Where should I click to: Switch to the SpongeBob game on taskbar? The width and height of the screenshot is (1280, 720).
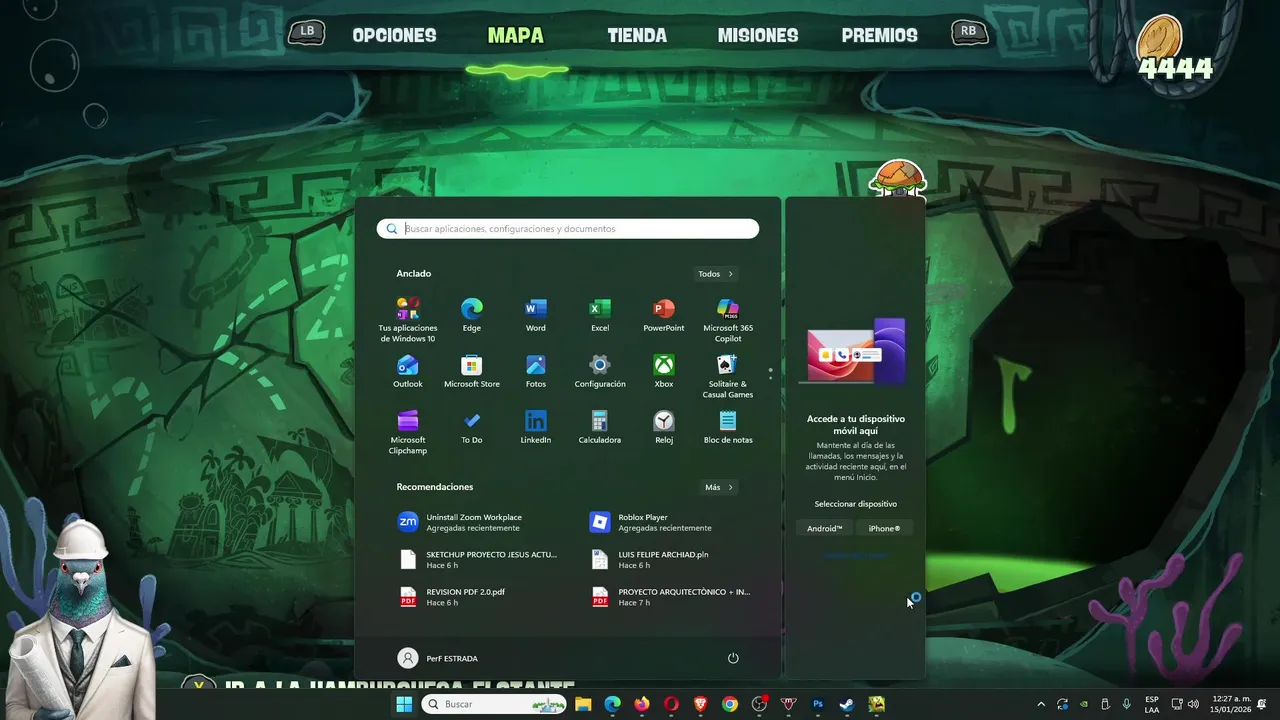point(877,704)
